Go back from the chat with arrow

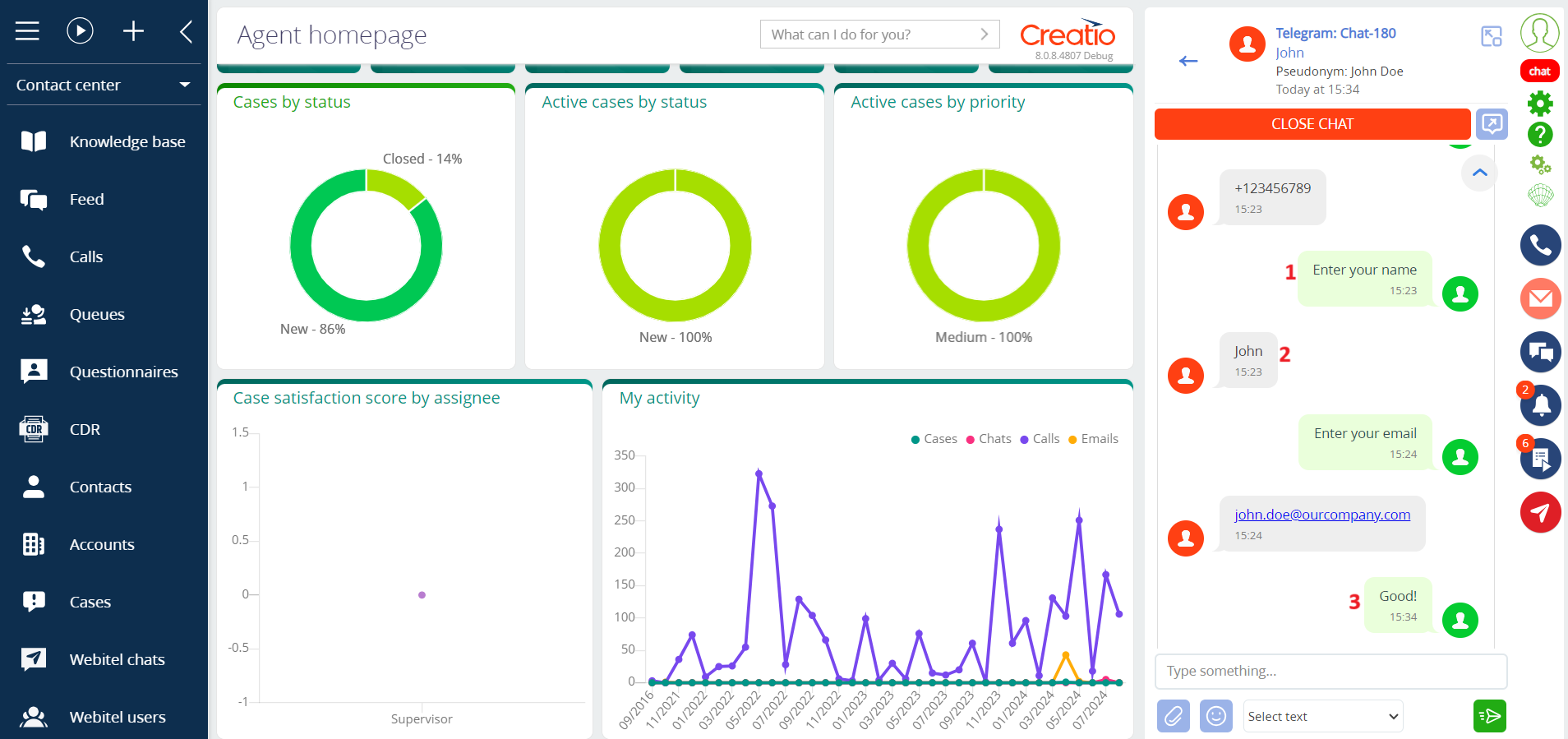(x=1188, y=61)
